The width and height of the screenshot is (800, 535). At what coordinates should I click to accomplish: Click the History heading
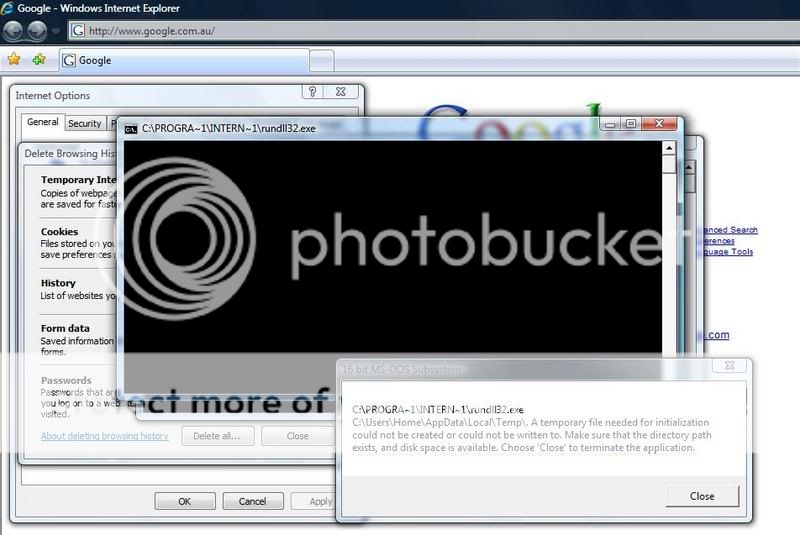tap(58, 283)
